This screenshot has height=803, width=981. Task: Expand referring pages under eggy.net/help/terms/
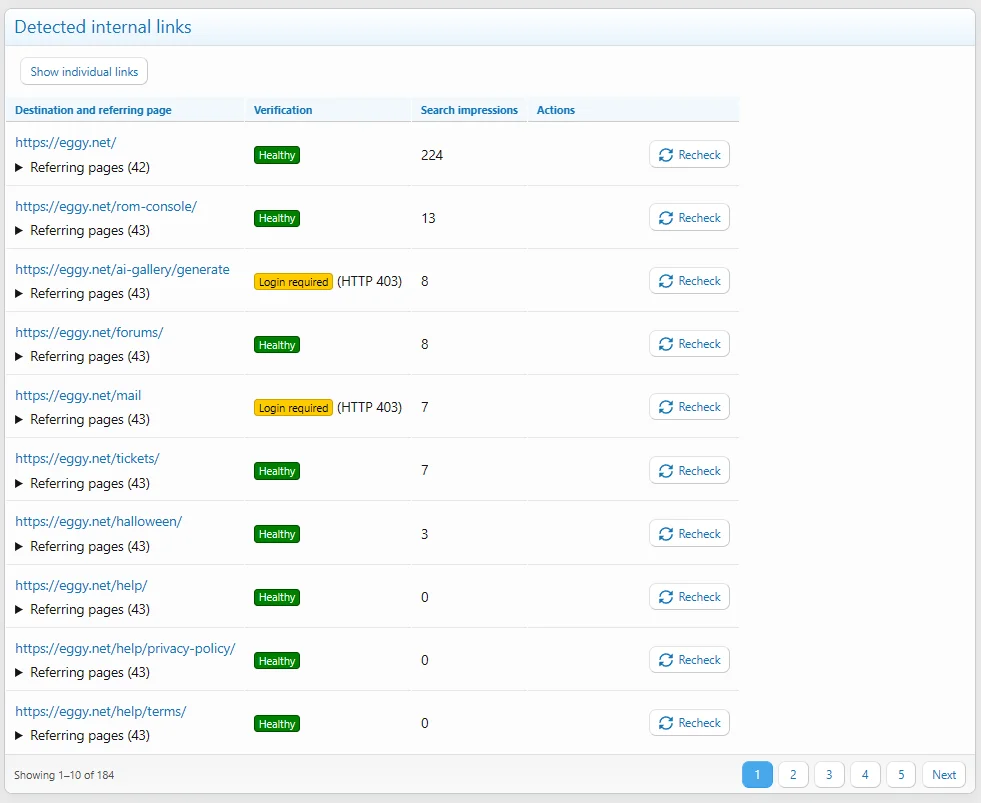click(82, 735)
